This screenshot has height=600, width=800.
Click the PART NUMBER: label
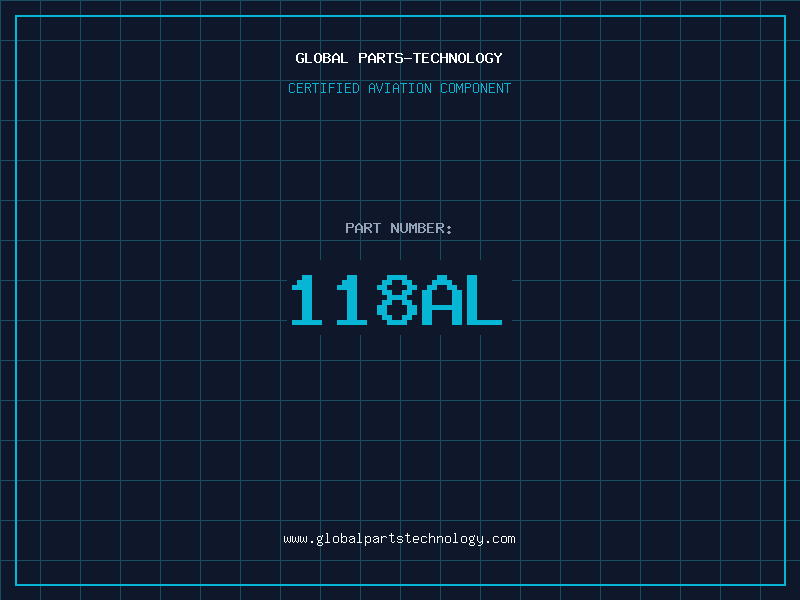coord(399,228)
